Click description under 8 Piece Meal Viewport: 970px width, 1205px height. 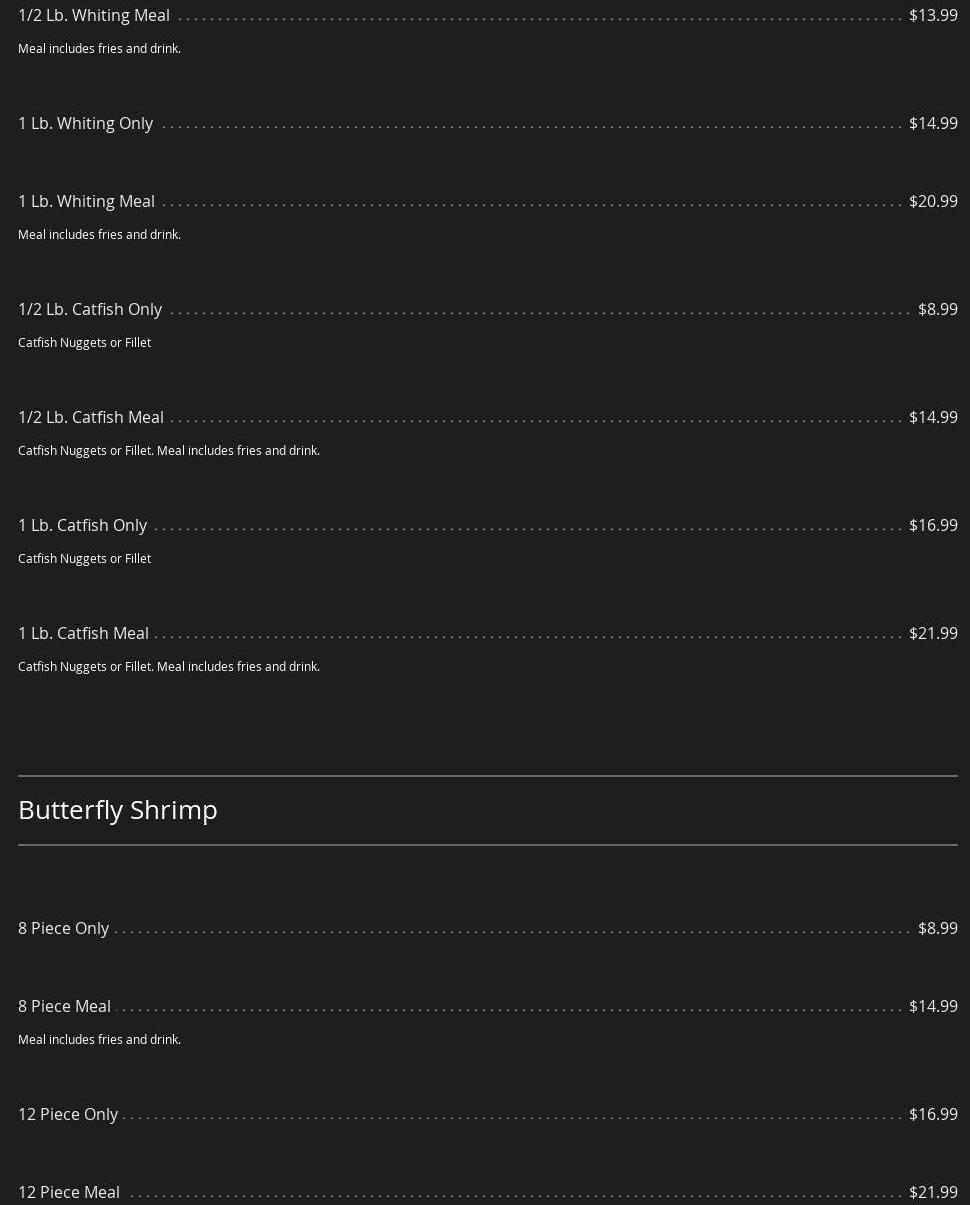click(x=100, y=1039)
